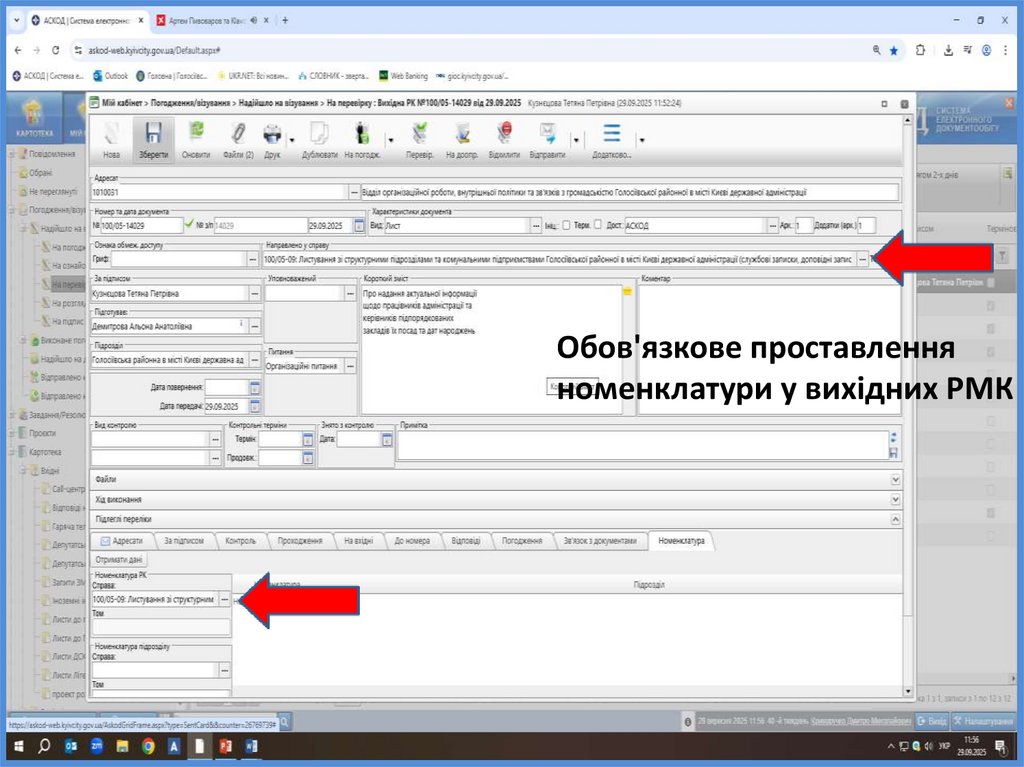Image resolution: width=1024 pixels, height=767 pixels.
Task: Open calendar for Дата передачі
Action: (255, 406)
